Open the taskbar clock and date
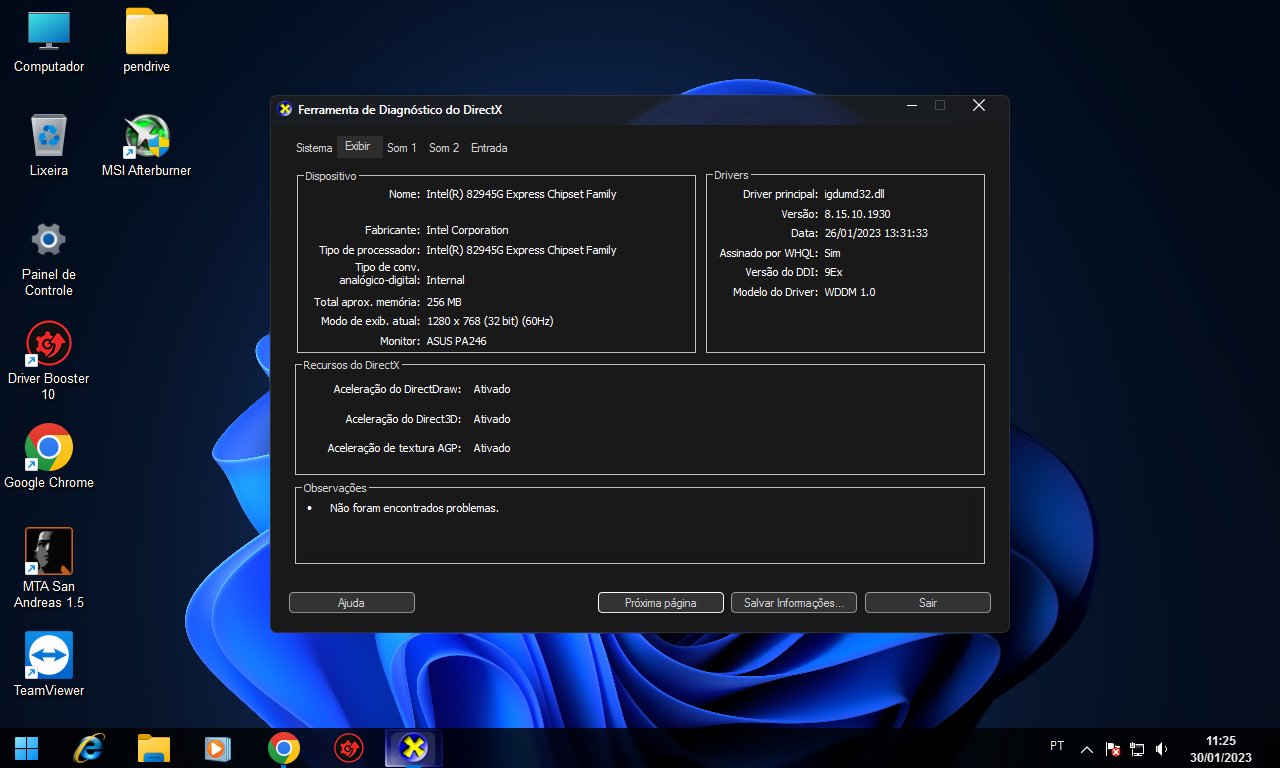The image size is (1280, 768). pos(1220,749)
